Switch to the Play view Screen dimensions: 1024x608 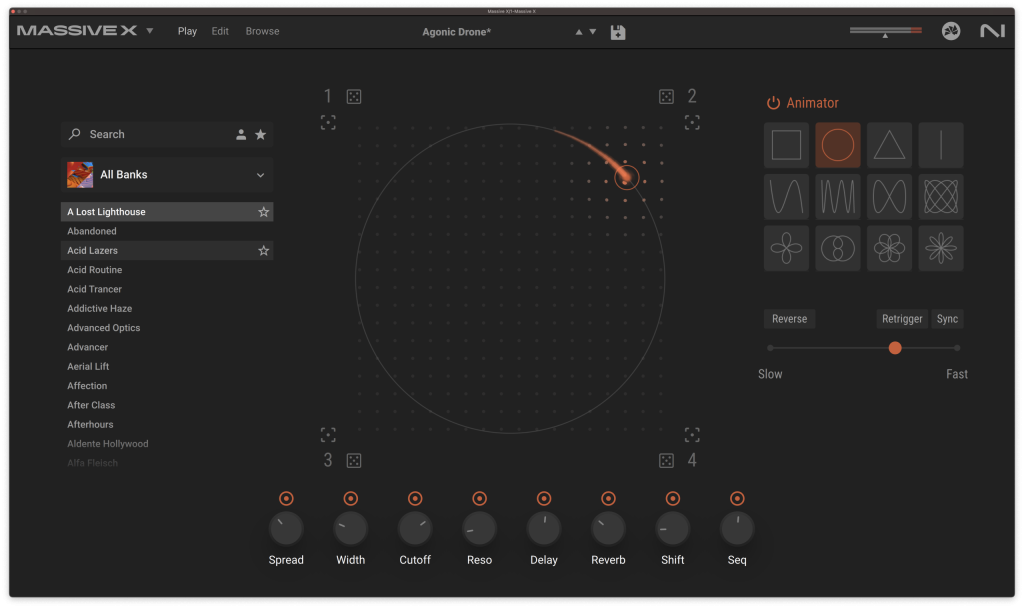[x=187, y=31]
